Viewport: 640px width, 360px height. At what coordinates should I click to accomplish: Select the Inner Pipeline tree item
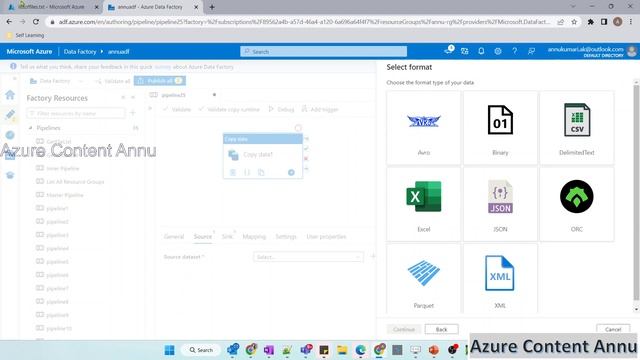pos(58,168)
